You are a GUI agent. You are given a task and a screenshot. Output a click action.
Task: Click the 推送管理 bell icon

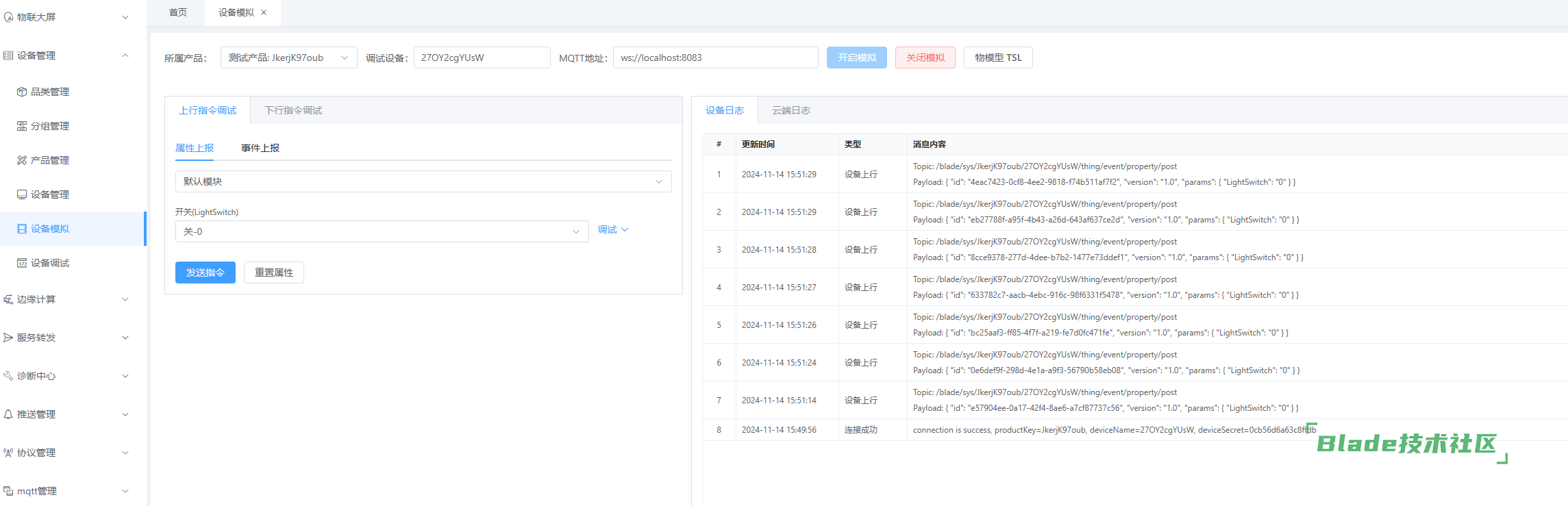[8, 414]
